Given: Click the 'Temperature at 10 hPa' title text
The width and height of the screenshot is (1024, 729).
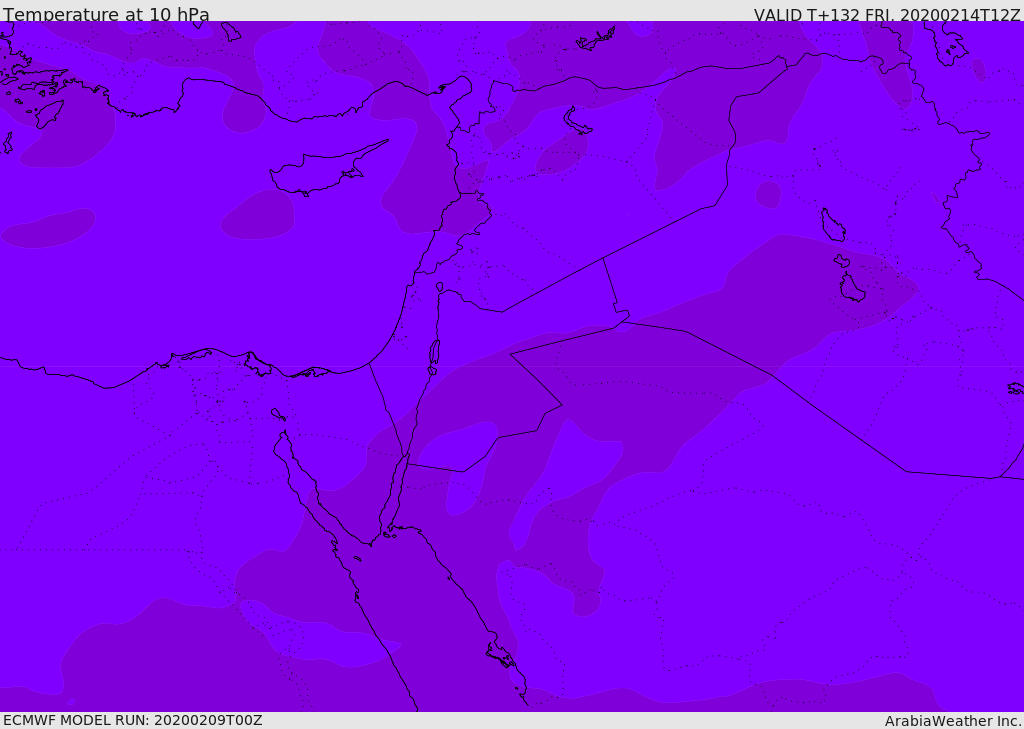Looking at the screenshot, I should tap(106, 14).
